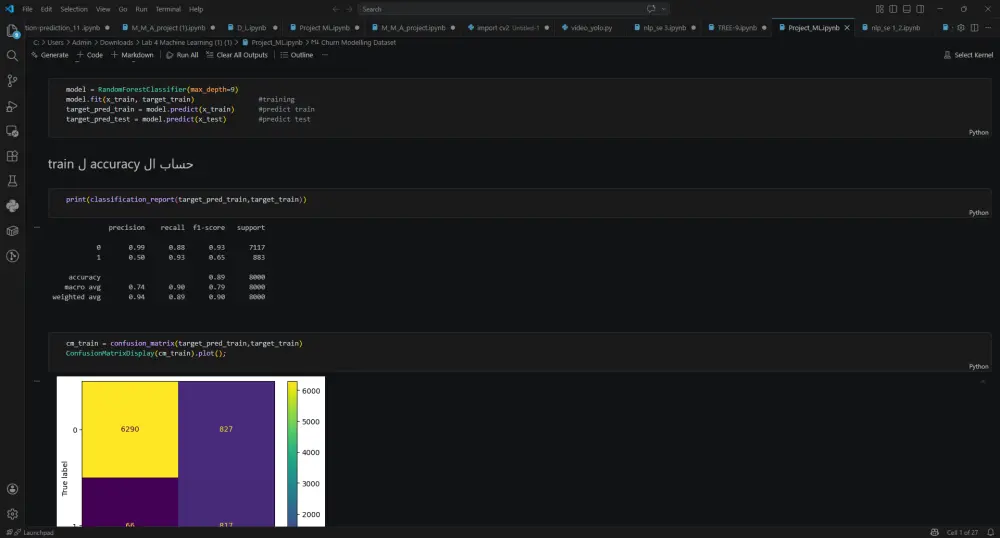Click the VS Code logo icon
Screen dimensions: 1000x538
[9, 9]
